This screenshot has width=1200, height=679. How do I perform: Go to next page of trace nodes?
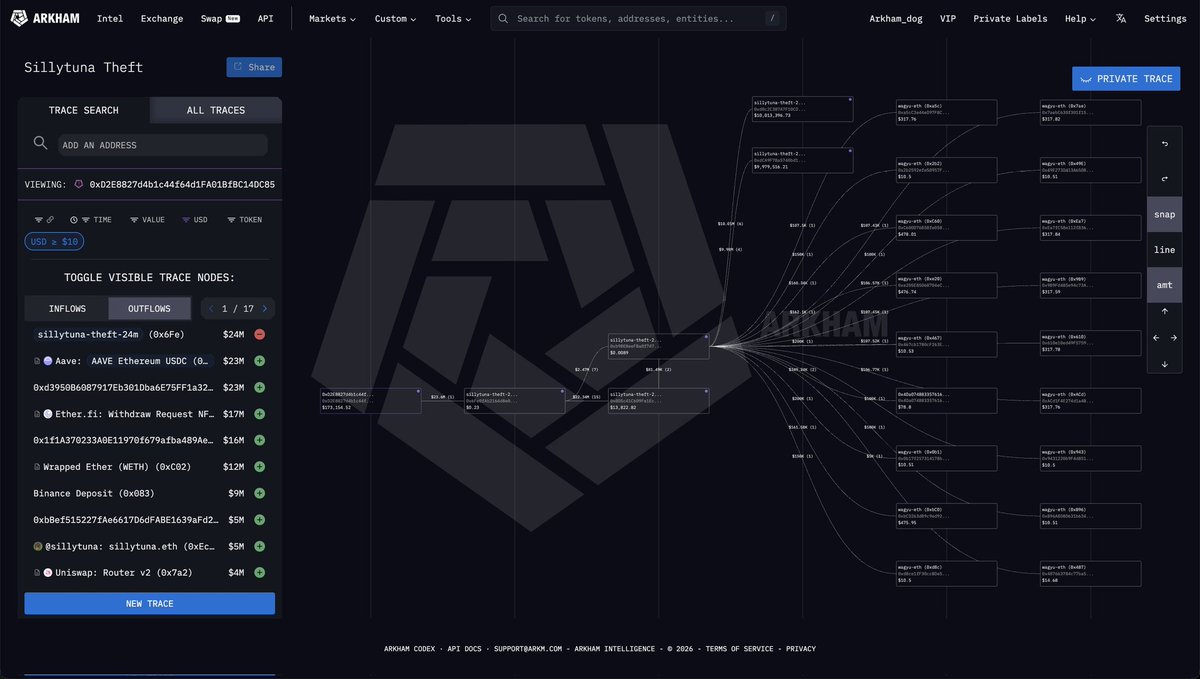tap(264, 309)
